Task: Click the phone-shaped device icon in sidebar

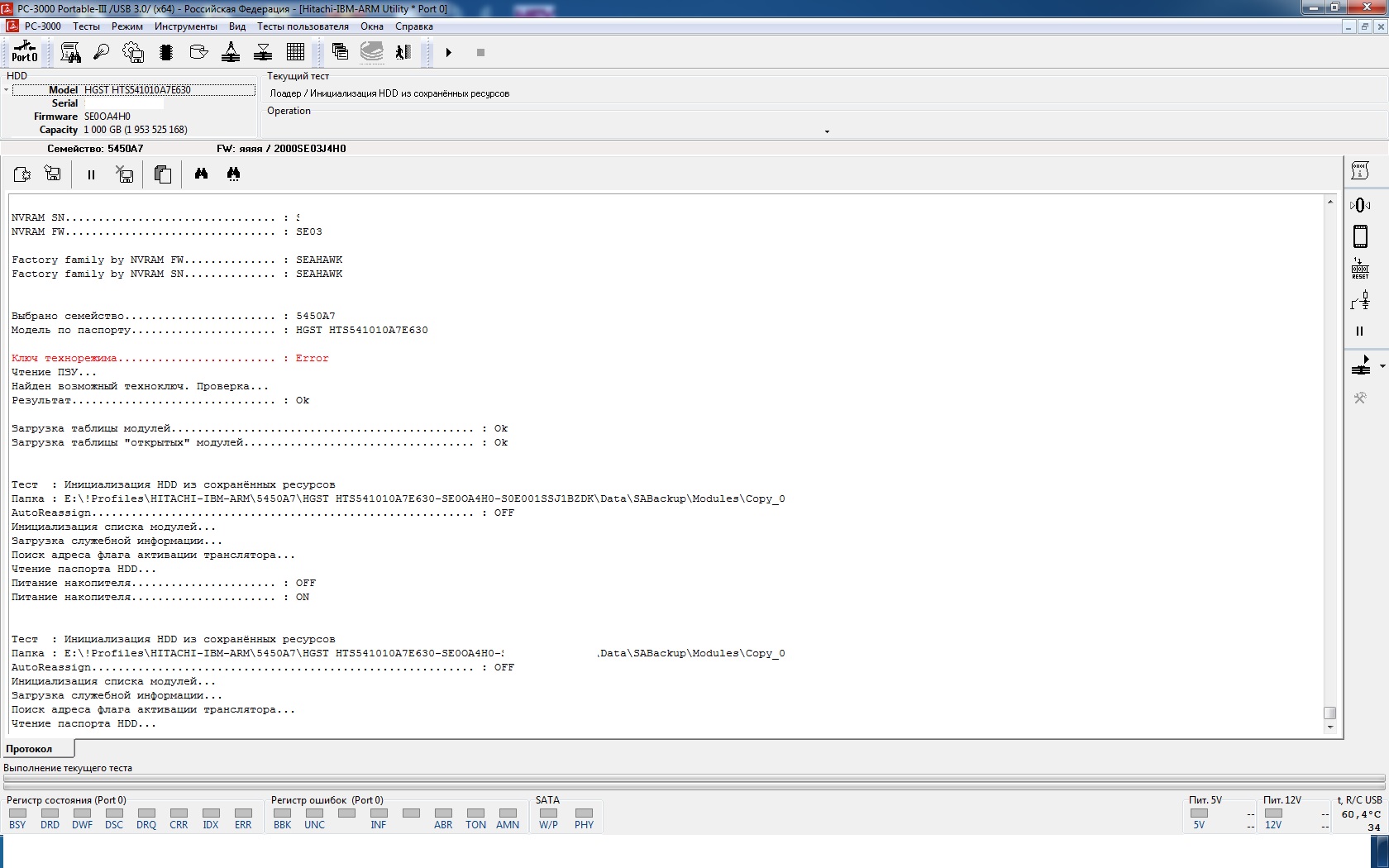Action: 1360,236
